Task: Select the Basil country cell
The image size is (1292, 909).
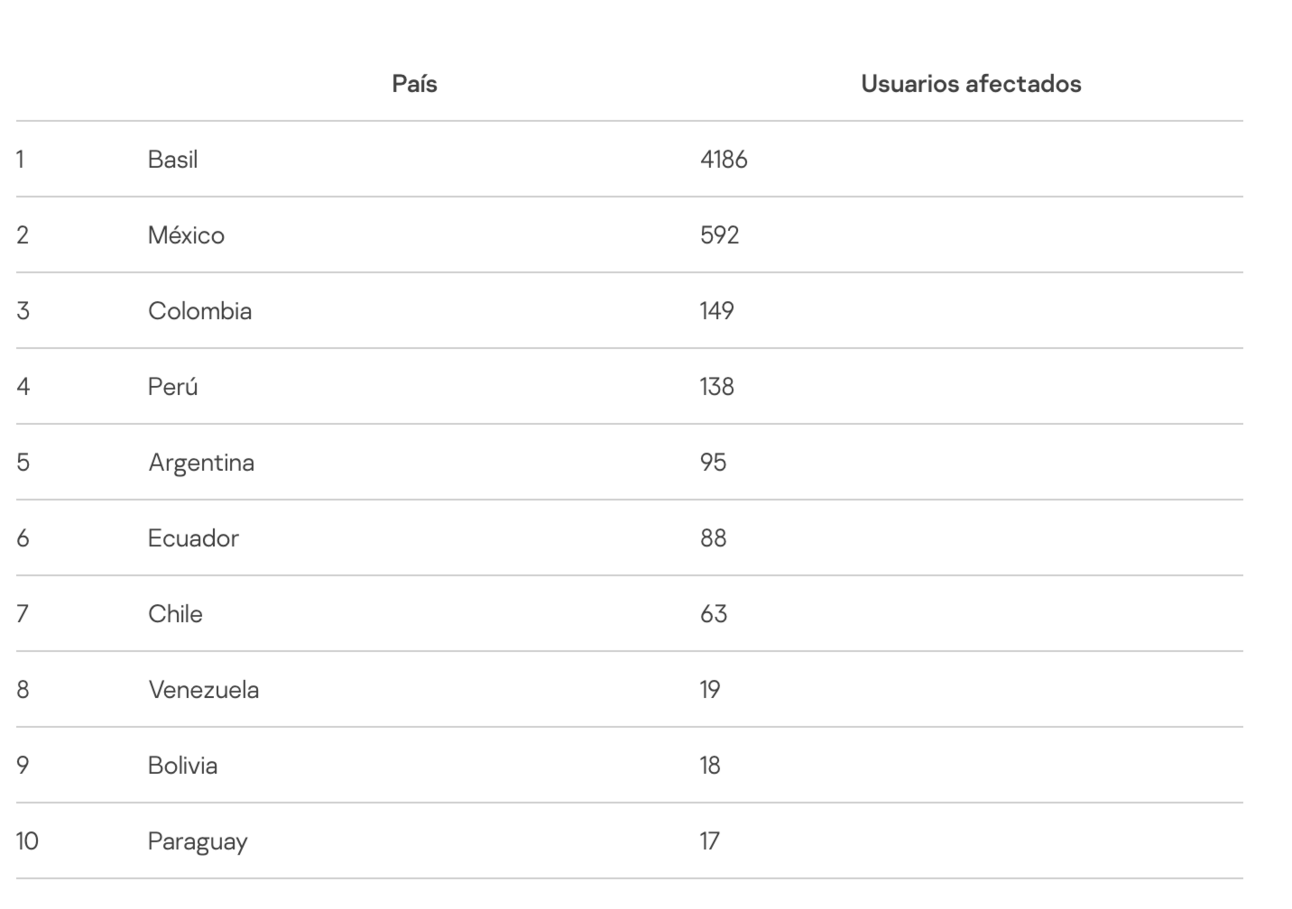Action: [173, 159]
